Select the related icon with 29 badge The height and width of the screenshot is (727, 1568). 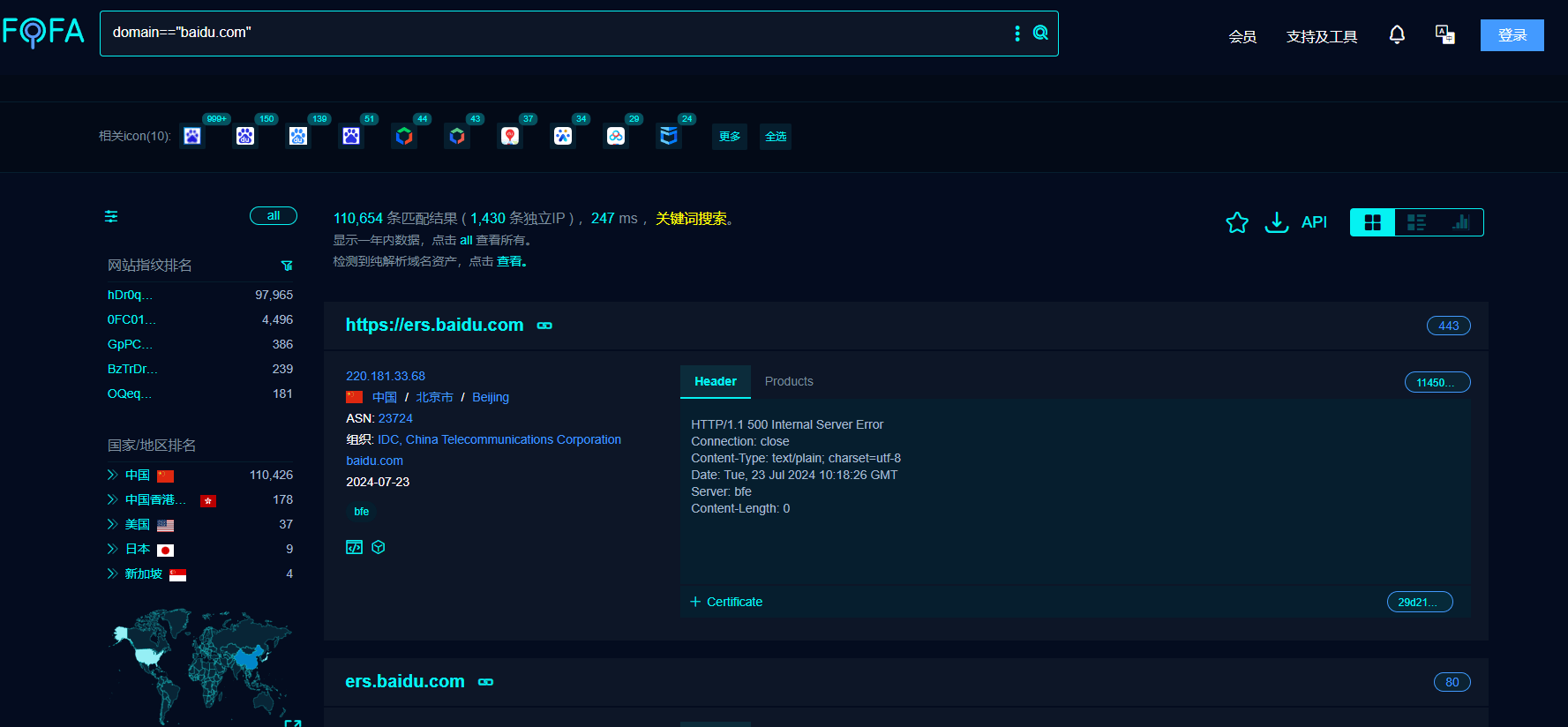click(x=616, y=136)
